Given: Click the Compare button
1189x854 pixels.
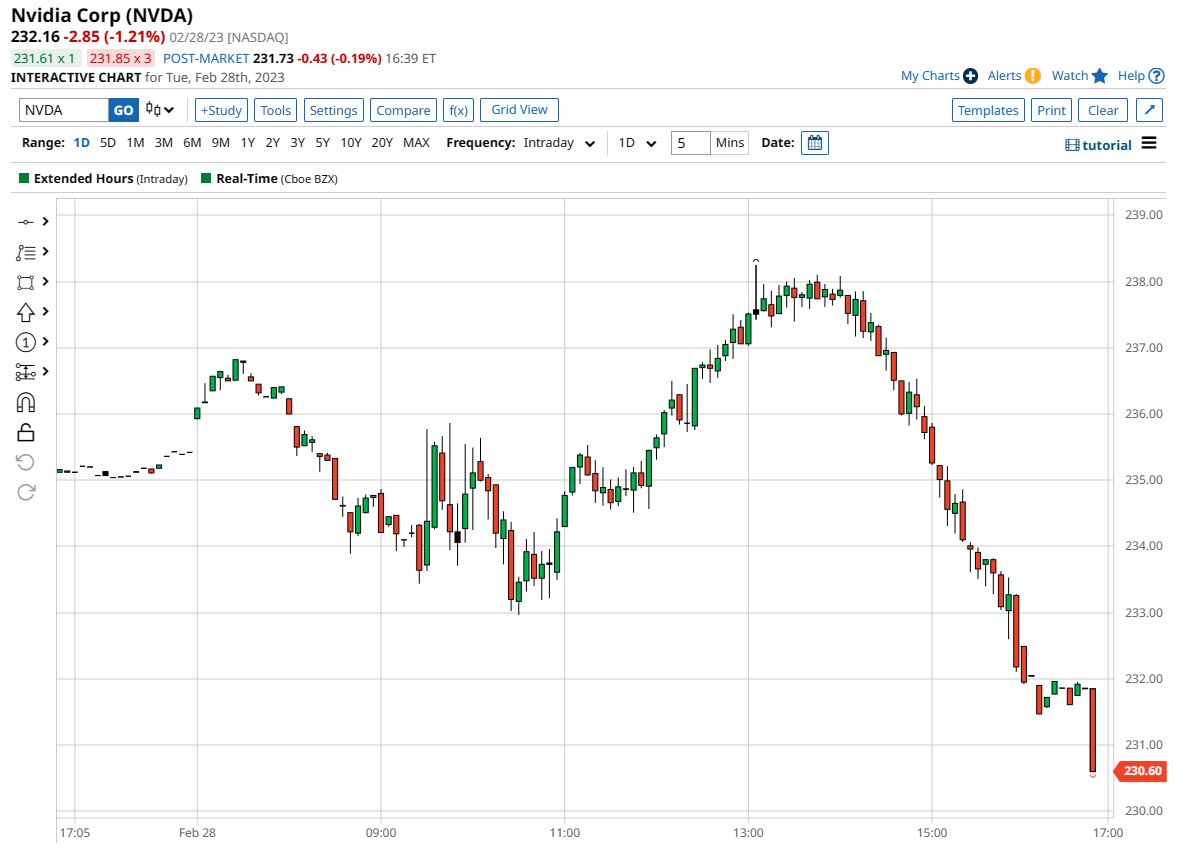Looking at the screenshot, I should pos(403,110).
